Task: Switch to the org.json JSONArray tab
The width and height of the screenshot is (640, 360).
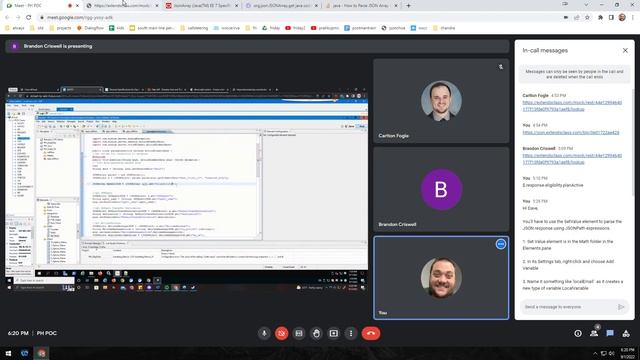Action: 281,6
